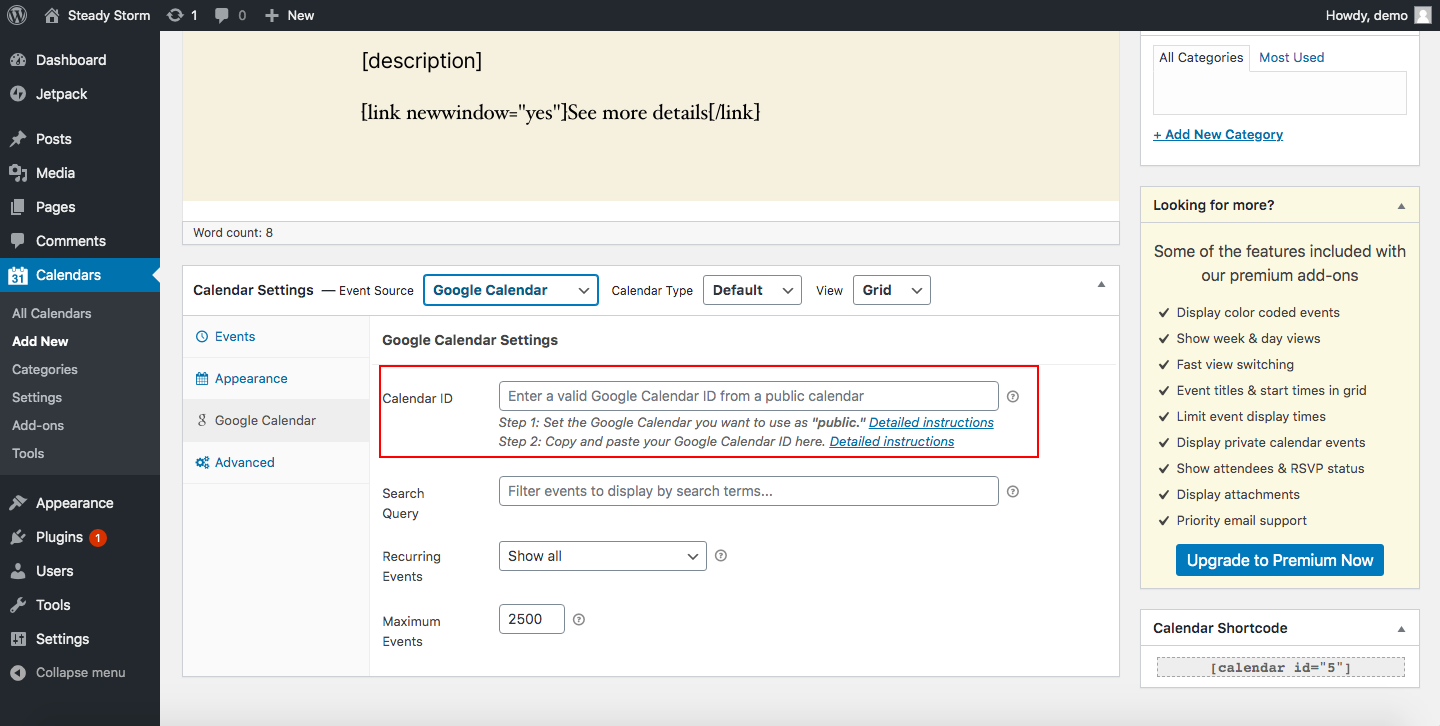
Task: Click the help icon beside Calendar ID field
Action: click(x=1013, y=397)
